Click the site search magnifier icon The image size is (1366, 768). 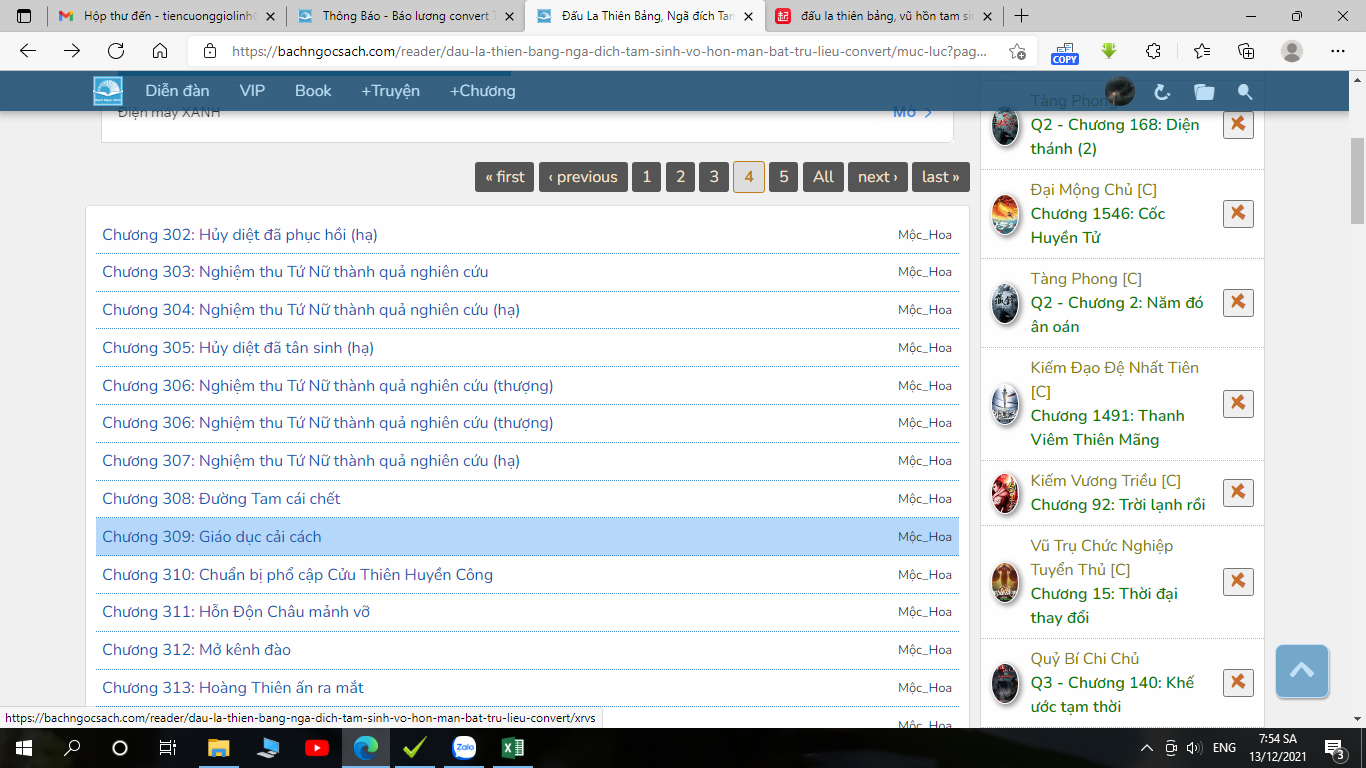[x=1245, y=92]
